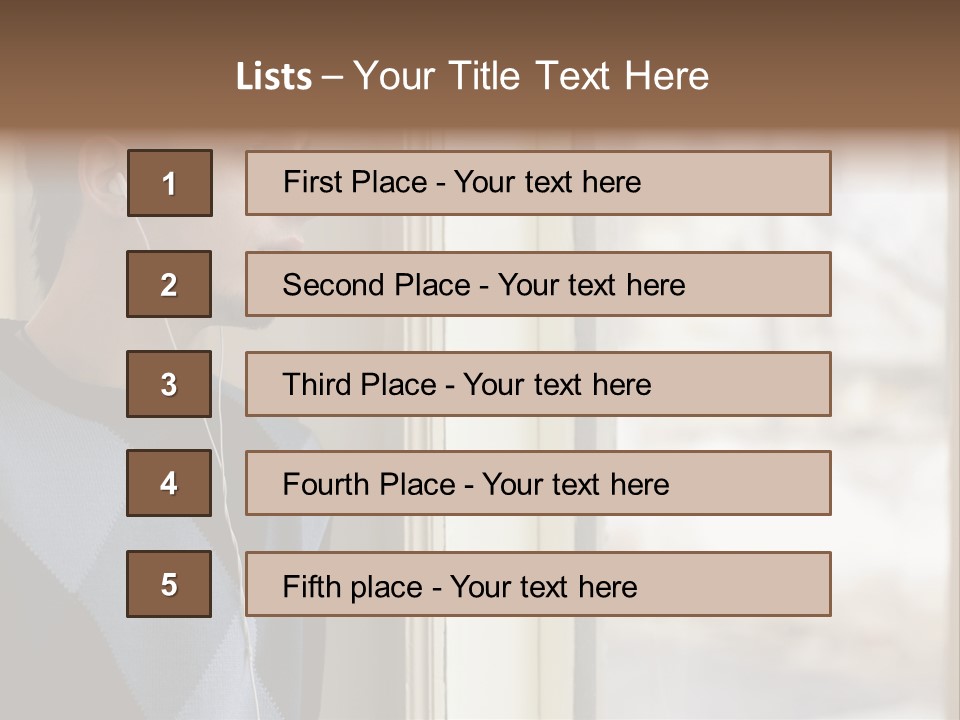Click 'Your text here' in the First Place bar
This screenshot has width=960, height=720.
tap(547, 182)
